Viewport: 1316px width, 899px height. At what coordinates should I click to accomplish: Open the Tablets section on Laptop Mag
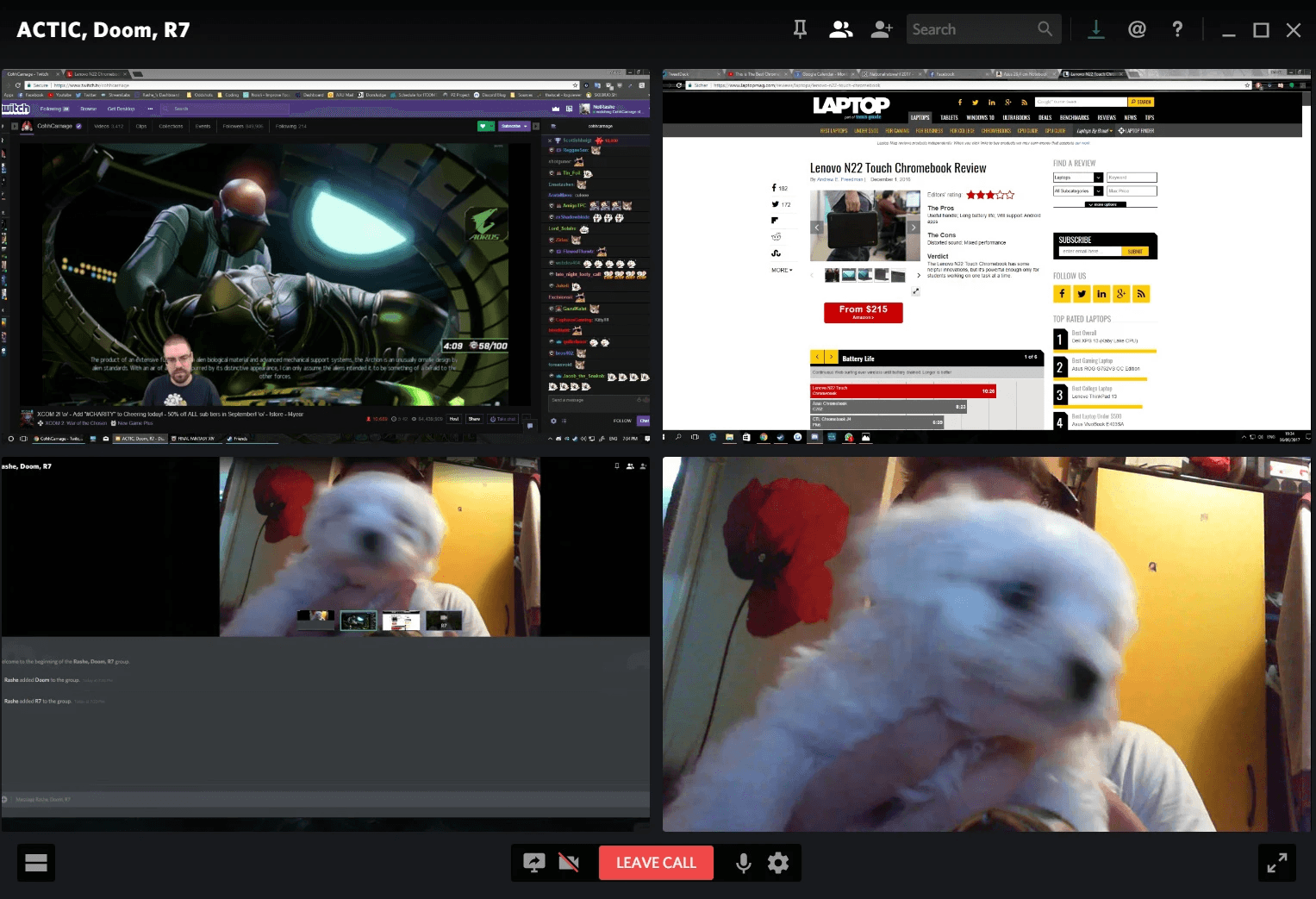949,117
